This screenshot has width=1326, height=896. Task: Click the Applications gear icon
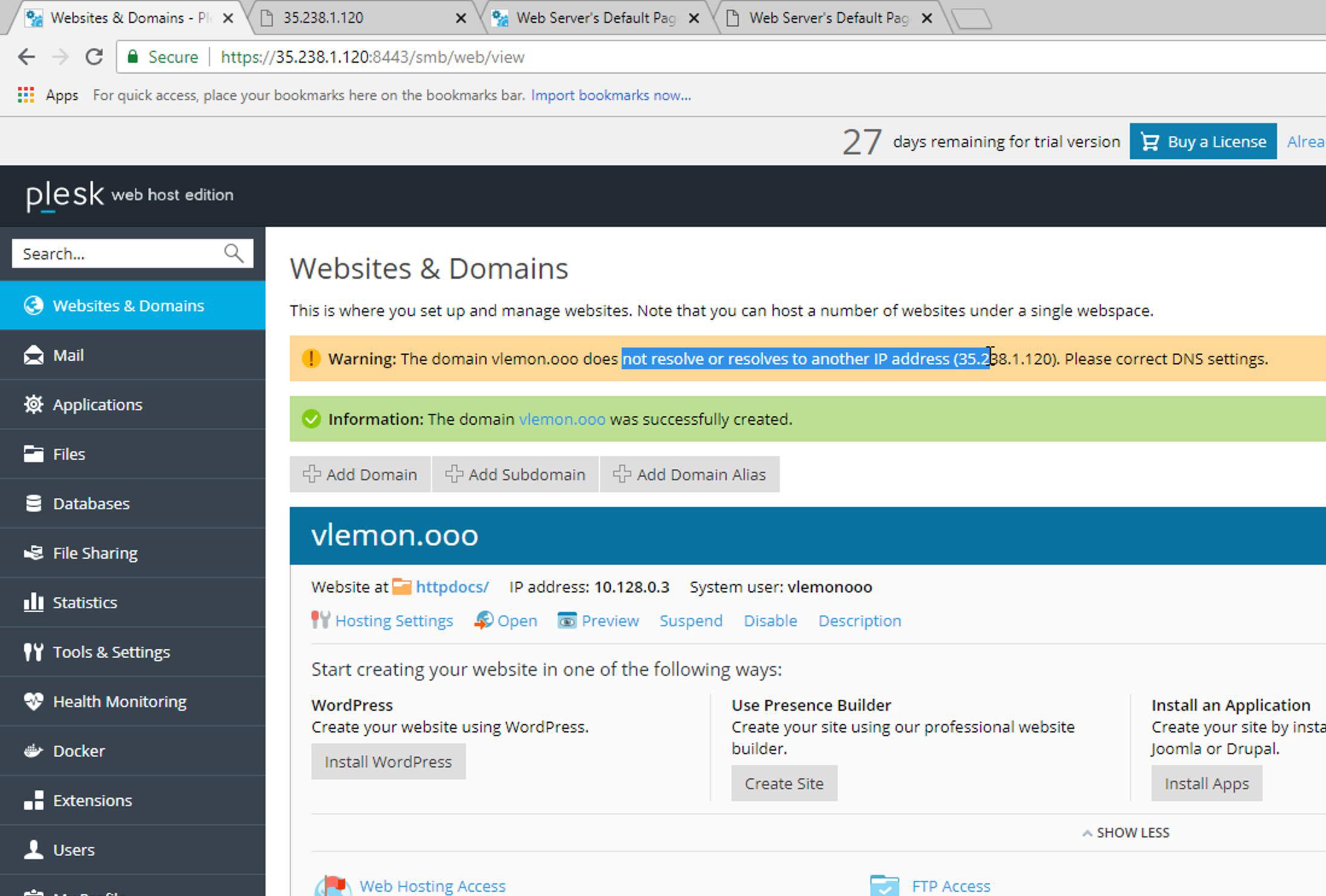coord(34,404)
